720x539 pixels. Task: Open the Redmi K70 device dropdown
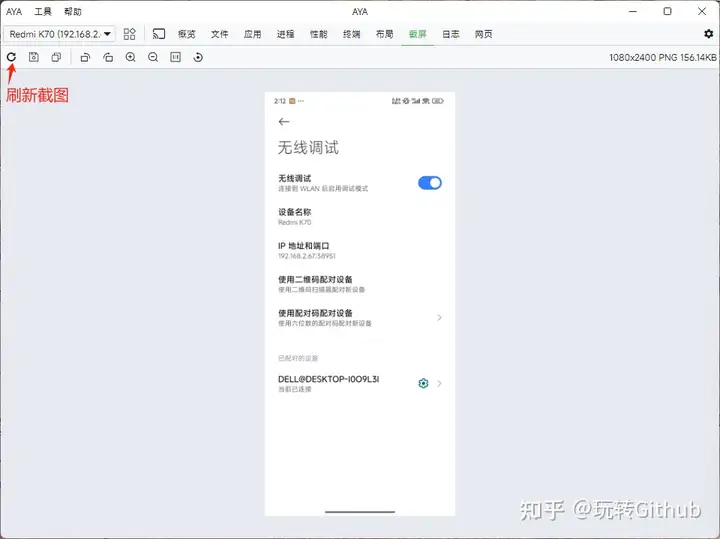(x=60, y=34)
